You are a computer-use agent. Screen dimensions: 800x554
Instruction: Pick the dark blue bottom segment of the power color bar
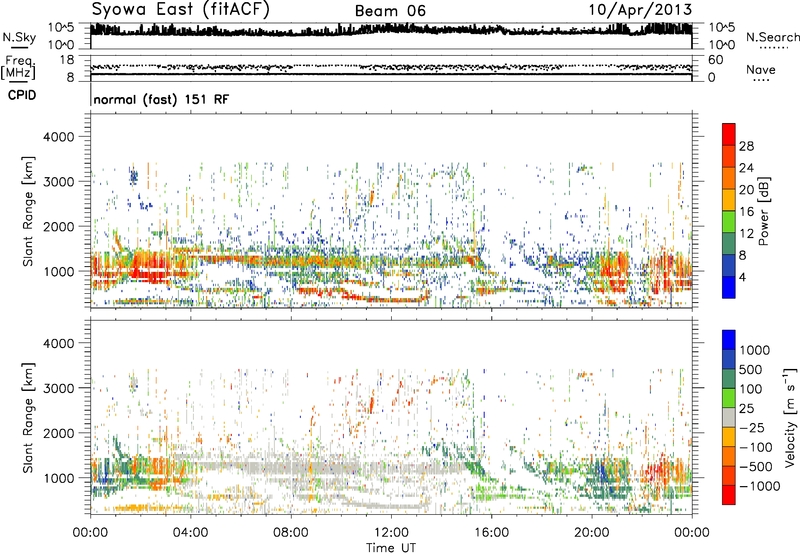[x=729, y=287]
